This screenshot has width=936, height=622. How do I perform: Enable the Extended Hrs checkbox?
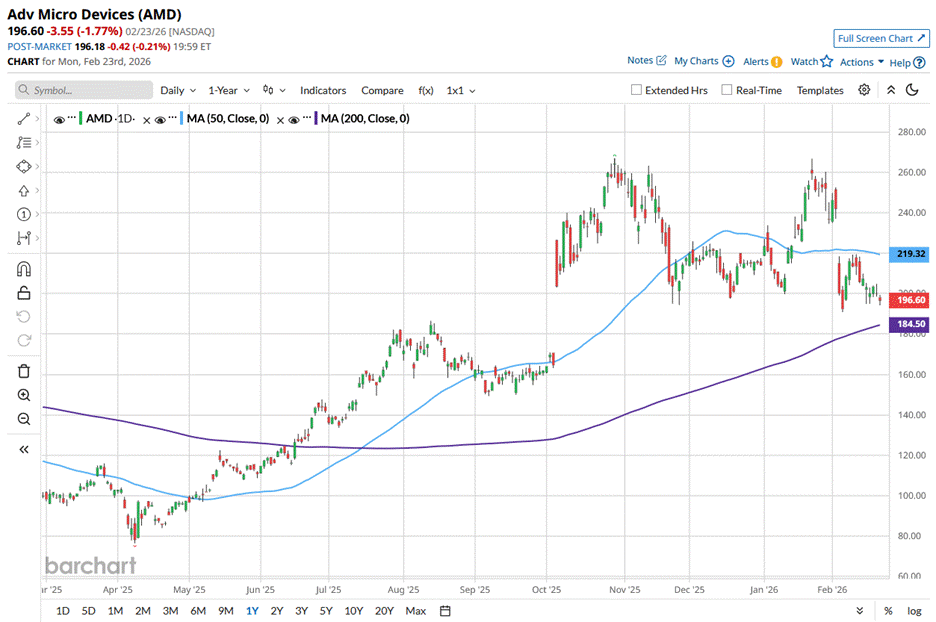[x=637, y=90]
